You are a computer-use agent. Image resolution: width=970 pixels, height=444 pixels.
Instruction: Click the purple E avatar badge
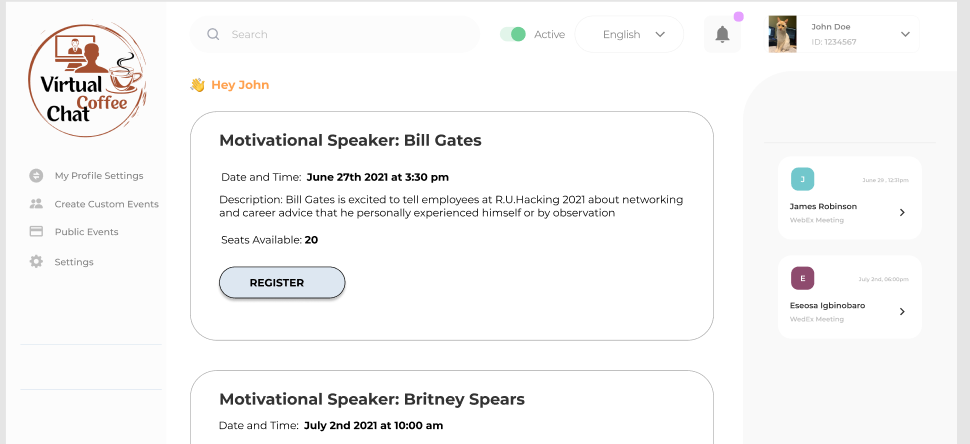pyautogui.click(x=802, y=278)
